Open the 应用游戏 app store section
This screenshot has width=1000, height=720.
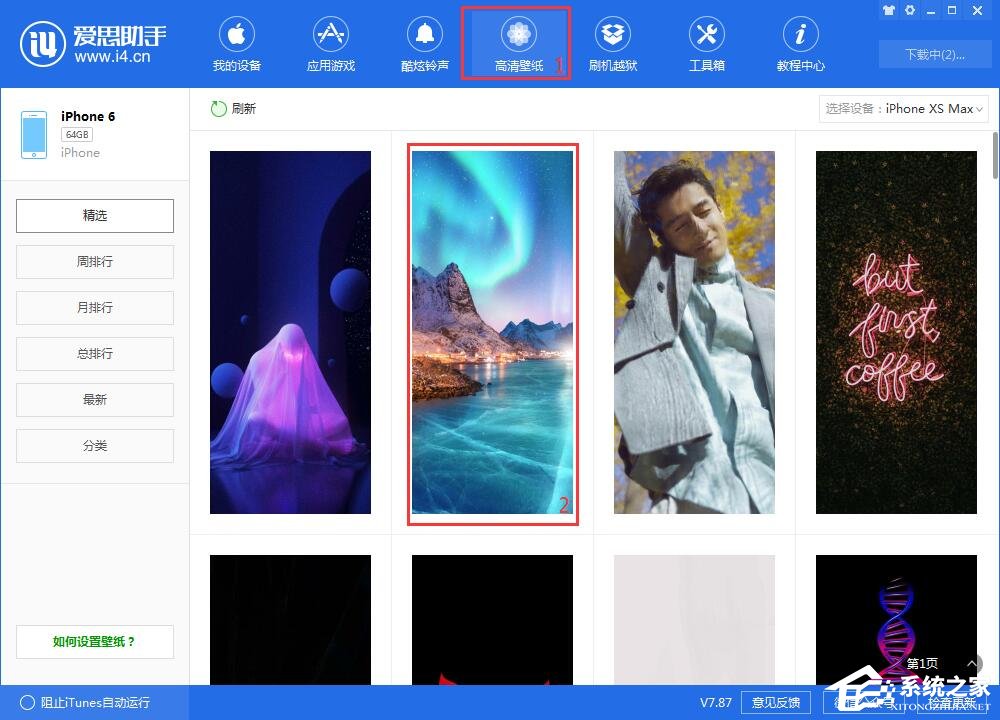[x=330, y=42]
